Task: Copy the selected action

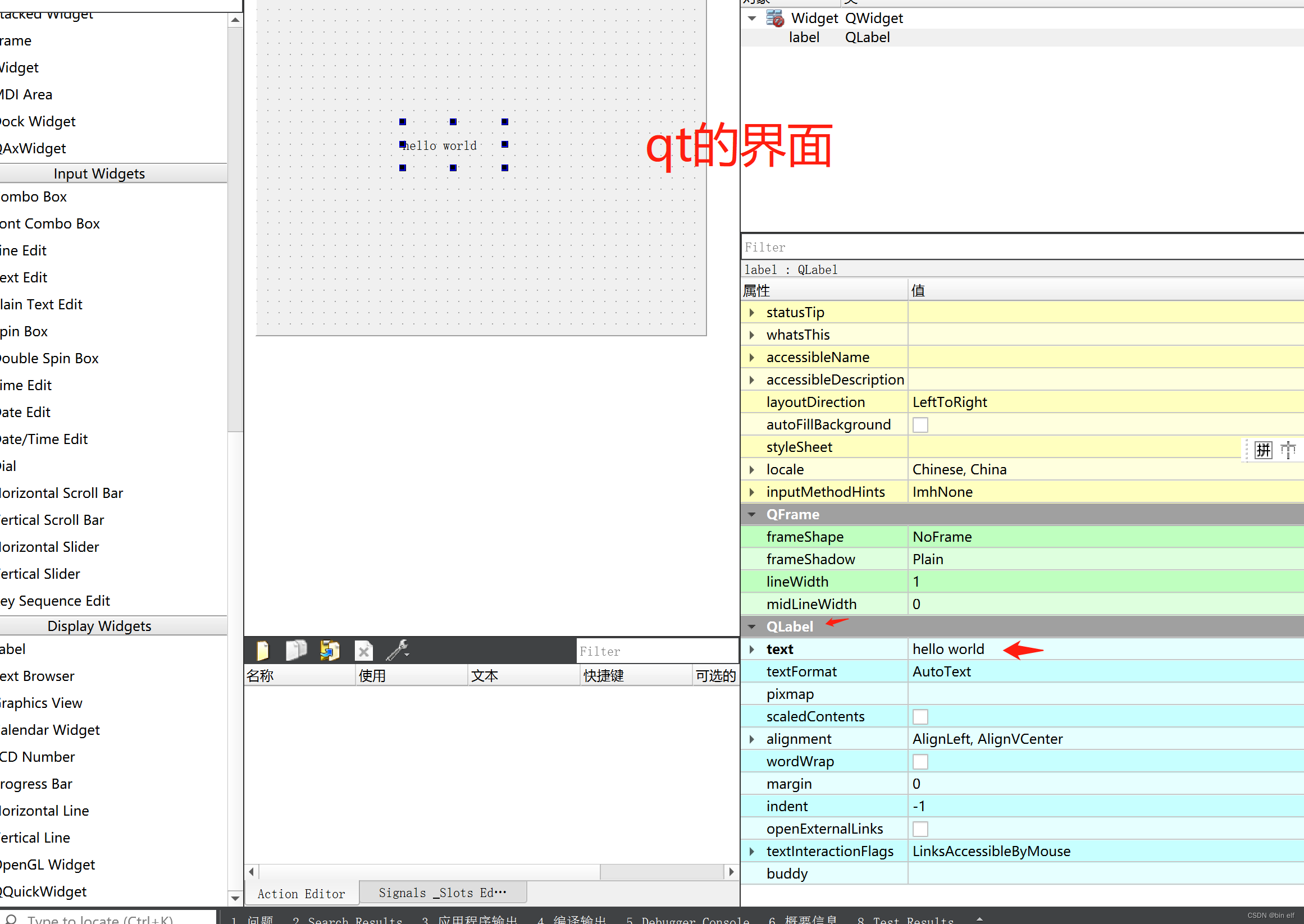Action: coord(297,650)
